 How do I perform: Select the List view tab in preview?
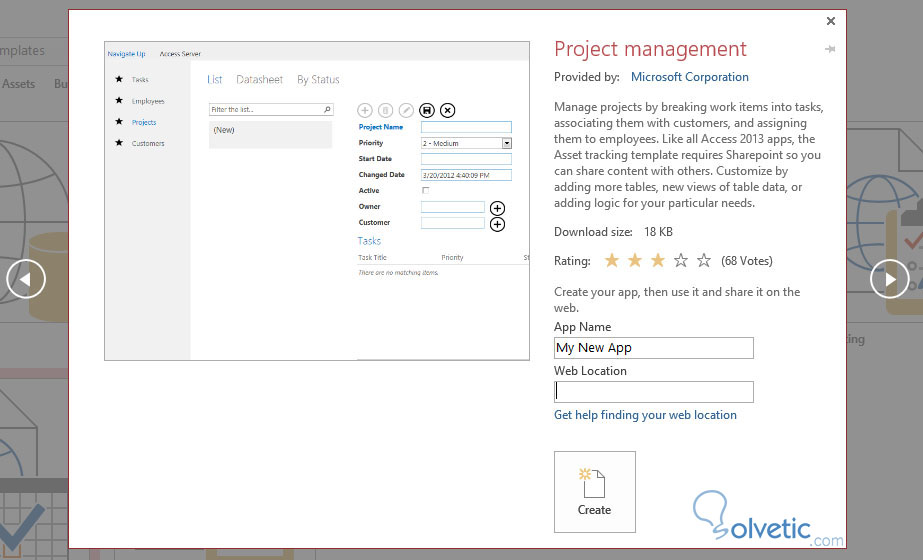[x=214, y=79]
